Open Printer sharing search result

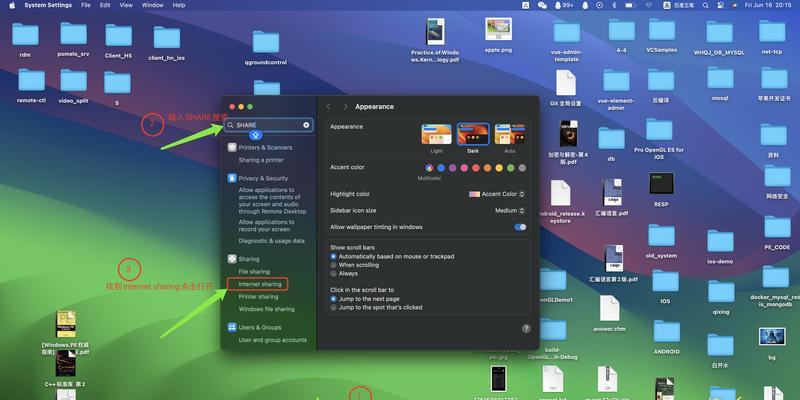[258, 296]
